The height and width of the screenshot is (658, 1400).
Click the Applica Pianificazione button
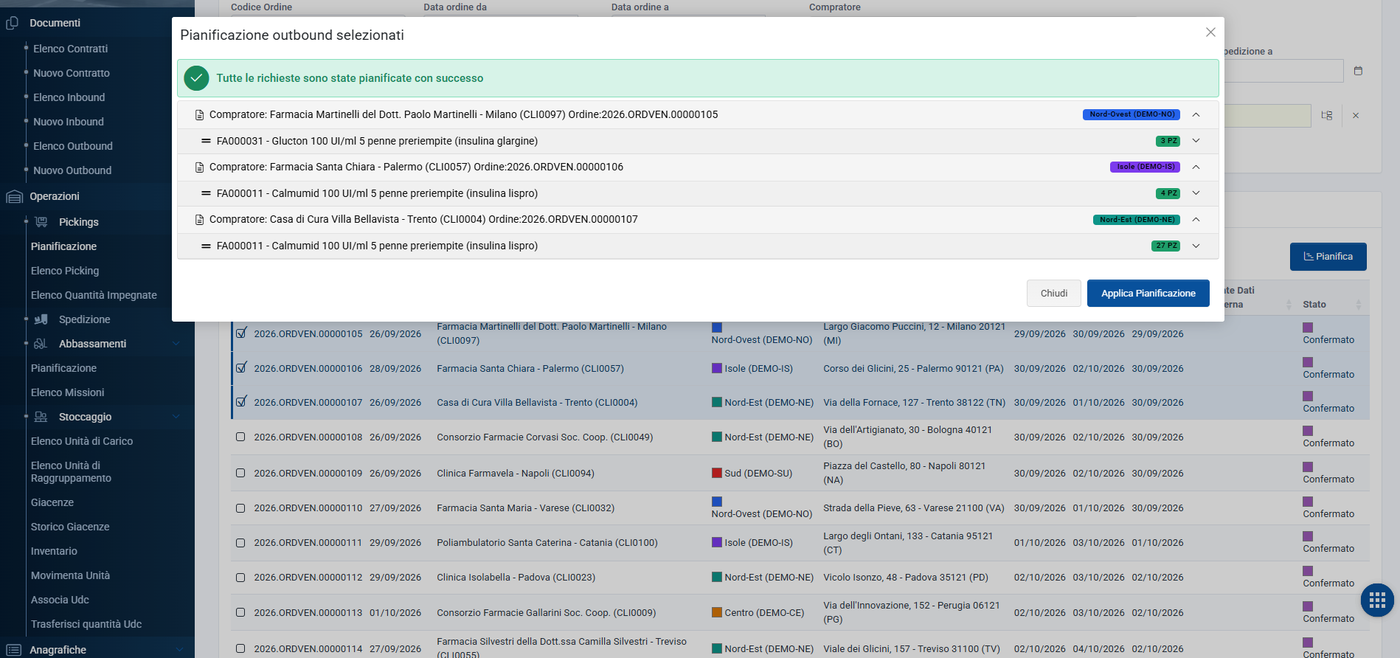[1148, 293]
